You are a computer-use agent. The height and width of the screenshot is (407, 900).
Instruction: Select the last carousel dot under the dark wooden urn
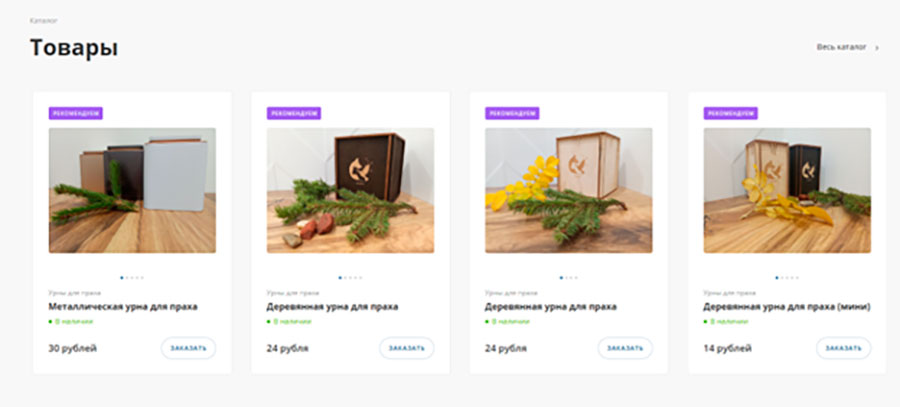tap(361, 278)
